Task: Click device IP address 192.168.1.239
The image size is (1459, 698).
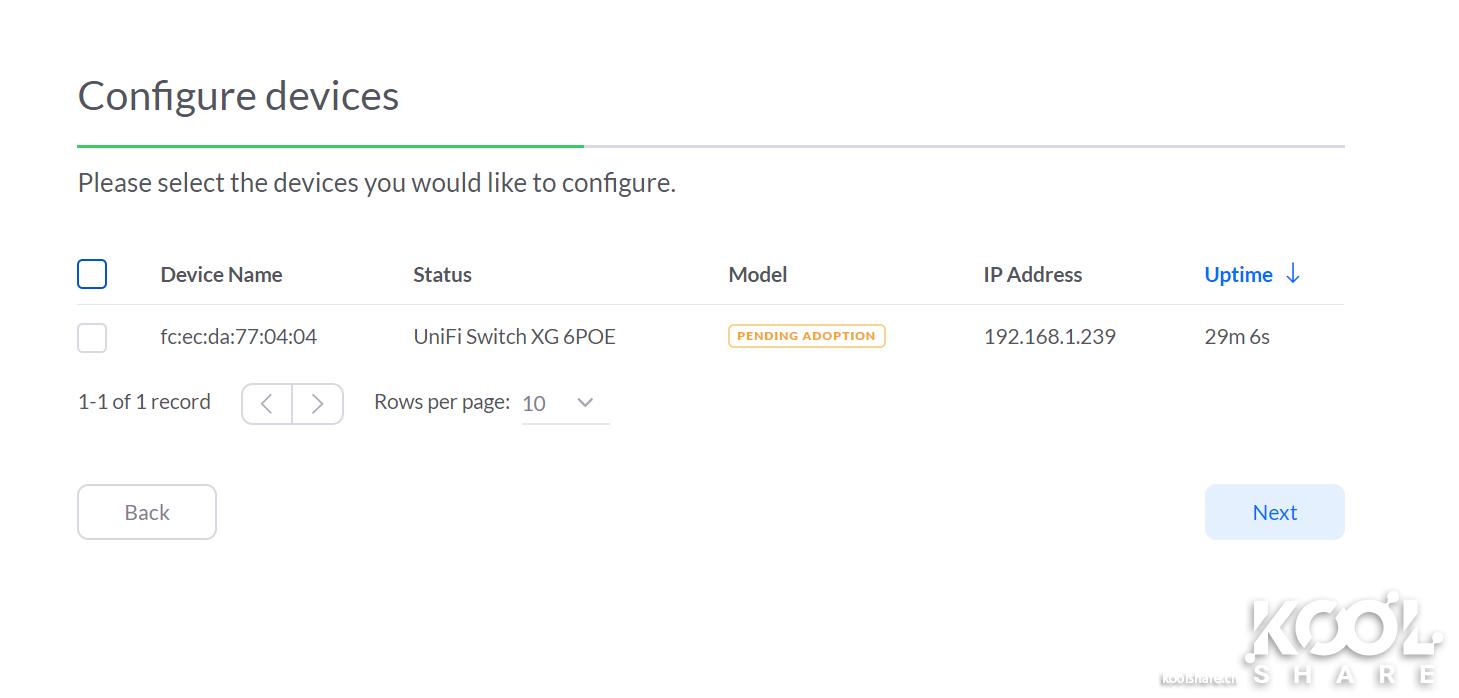Action: pos(1049,337)
